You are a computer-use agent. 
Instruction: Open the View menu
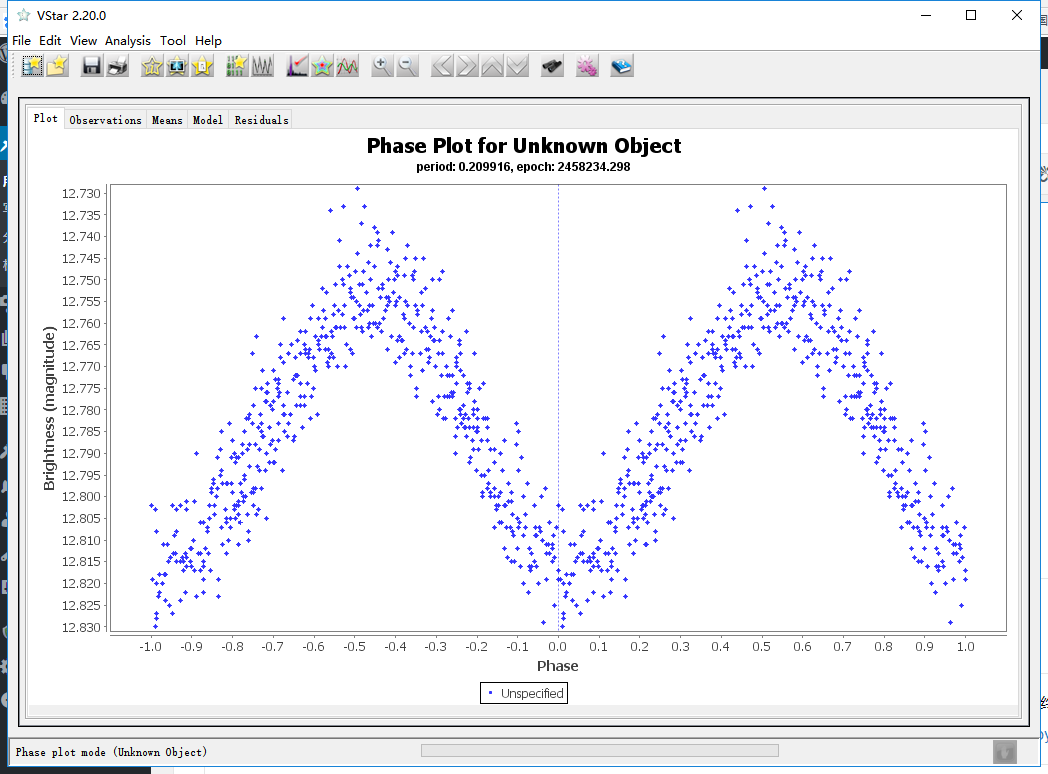(x=84, y=41)
